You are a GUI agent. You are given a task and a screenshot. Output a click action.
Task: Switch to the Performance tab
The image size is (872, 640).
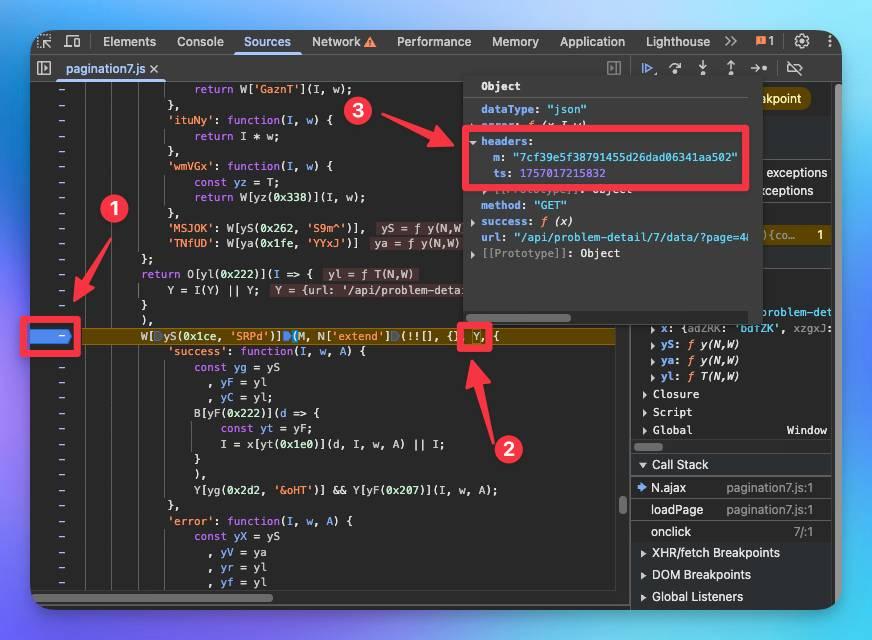coord(434,42)
